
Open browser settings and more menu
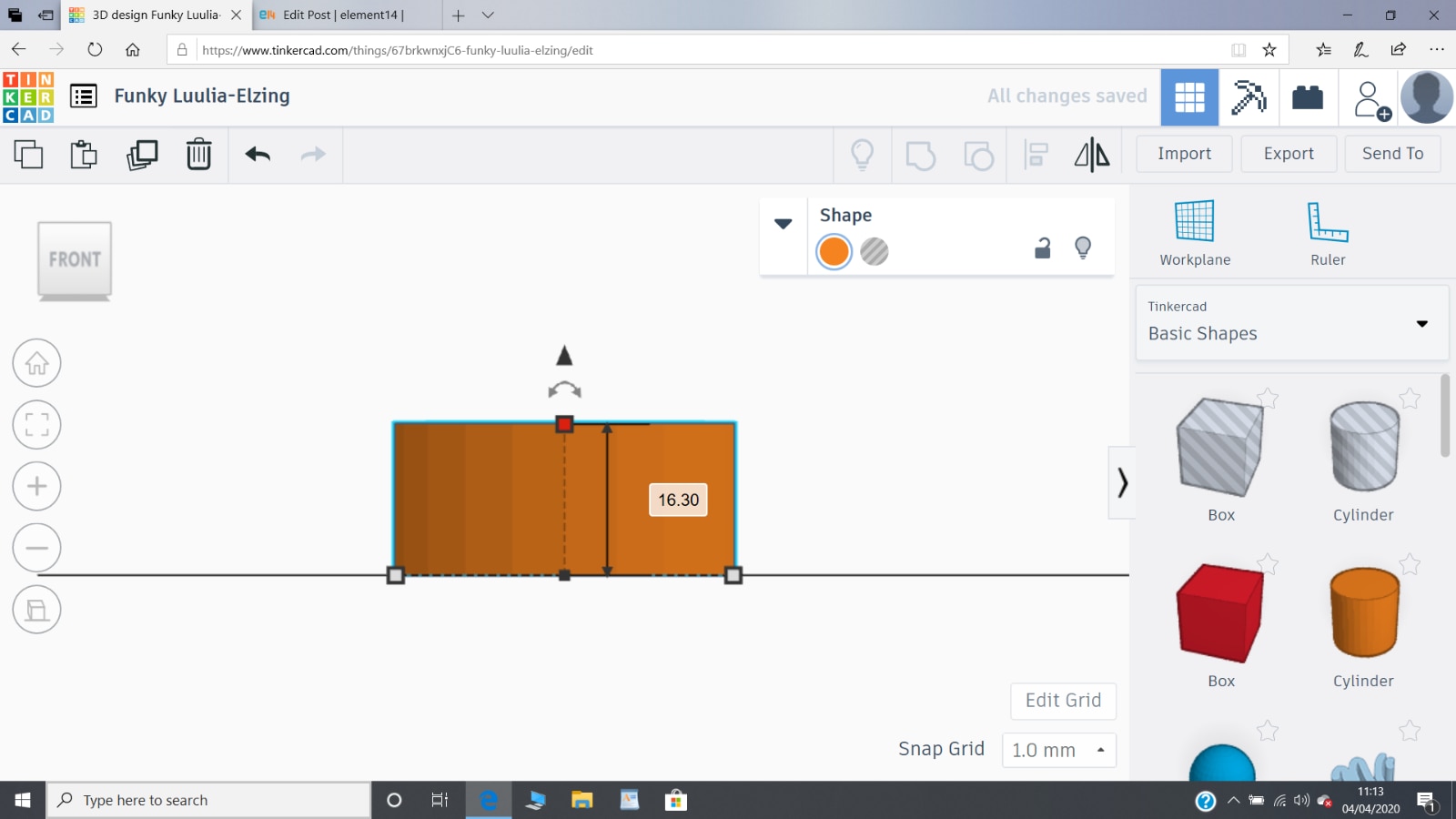click(x=1436, y=49)
